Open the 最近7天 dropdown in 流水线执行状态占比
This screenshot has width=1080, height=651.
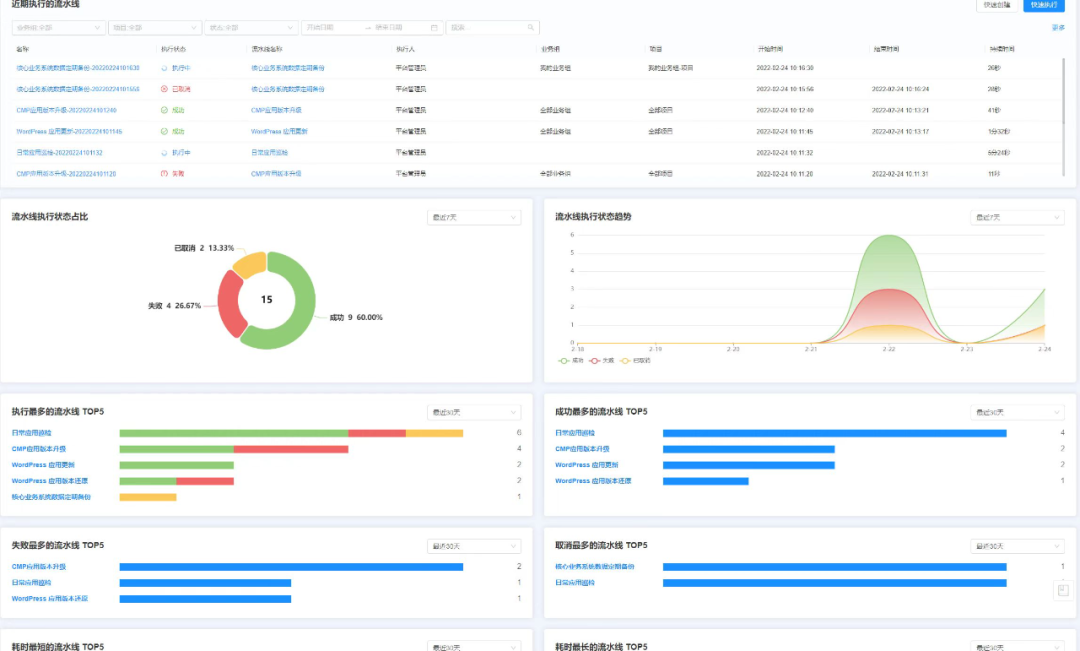[x=474, y=217]
